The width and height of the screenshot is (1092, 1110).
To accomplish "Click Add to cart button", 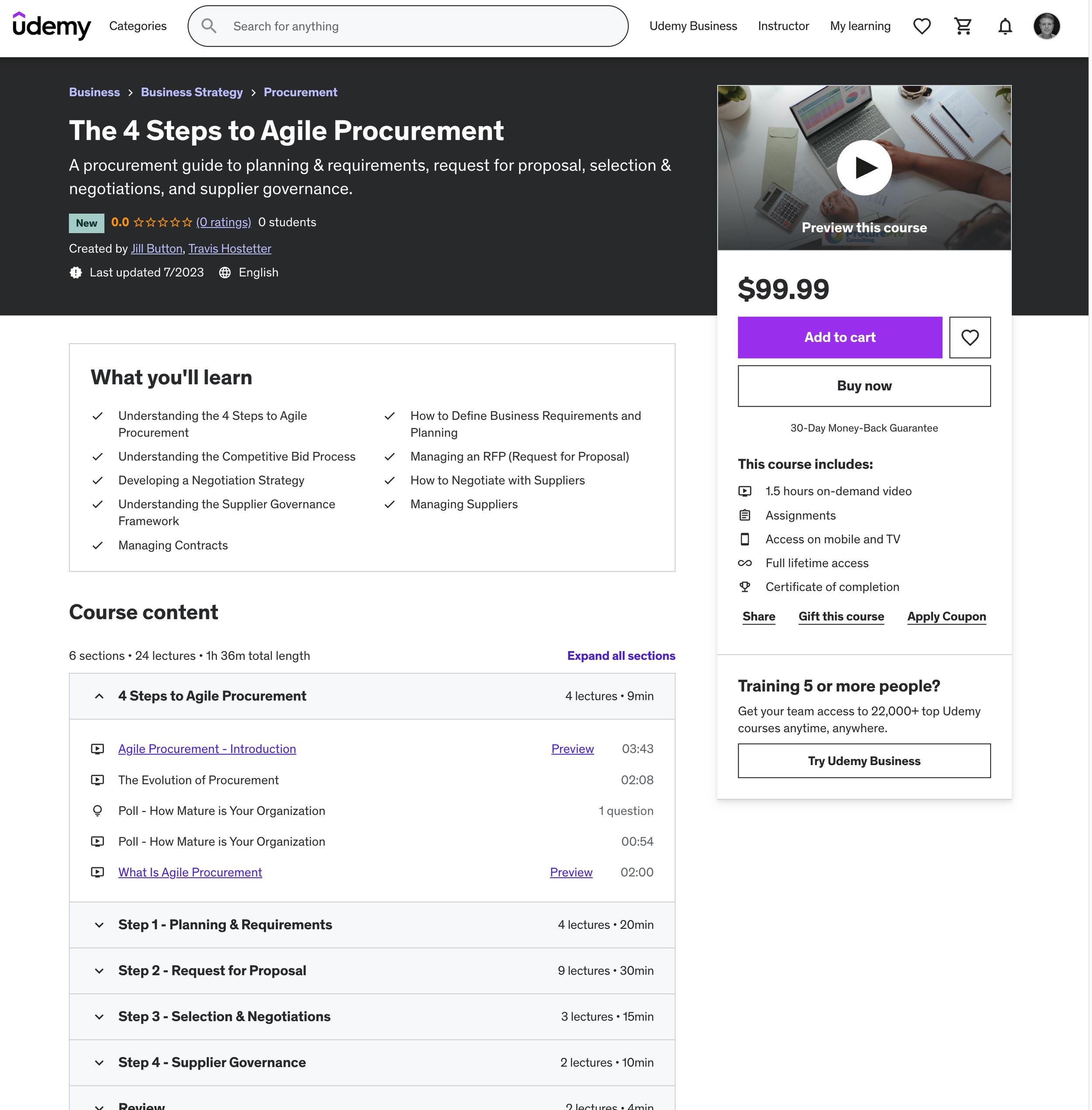I will pyautogui.click(x=839, y=337).
